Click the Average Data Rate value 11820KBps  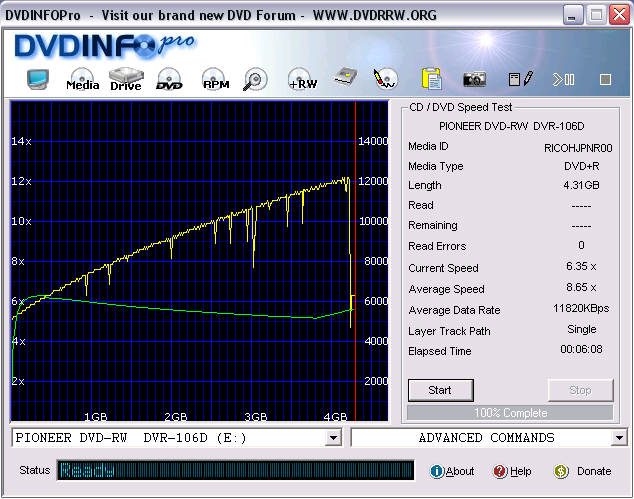581,308
